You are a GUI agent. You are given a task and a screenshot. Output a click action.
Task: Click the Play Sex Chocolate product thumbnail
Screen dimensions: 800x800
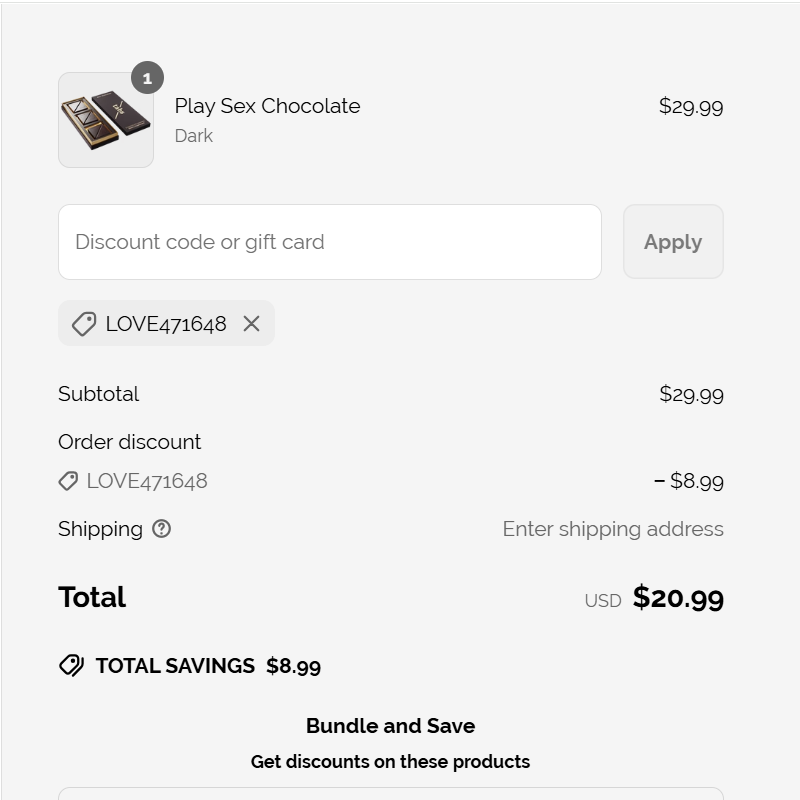(106, 120)
